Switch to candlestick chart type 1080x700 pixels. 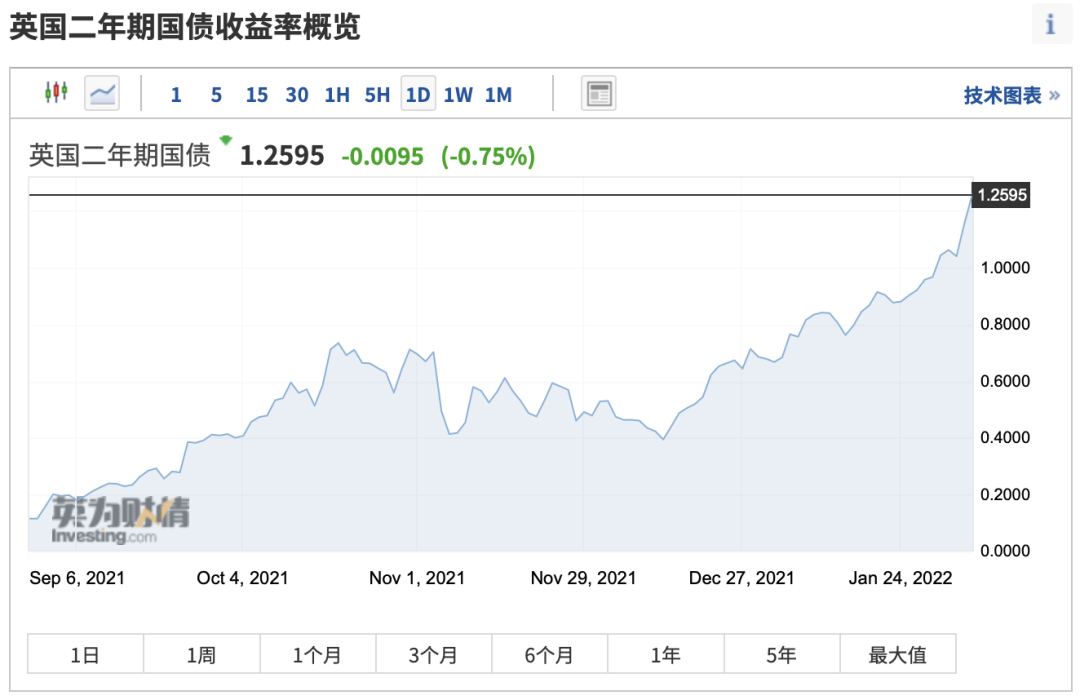click(56, 93)
